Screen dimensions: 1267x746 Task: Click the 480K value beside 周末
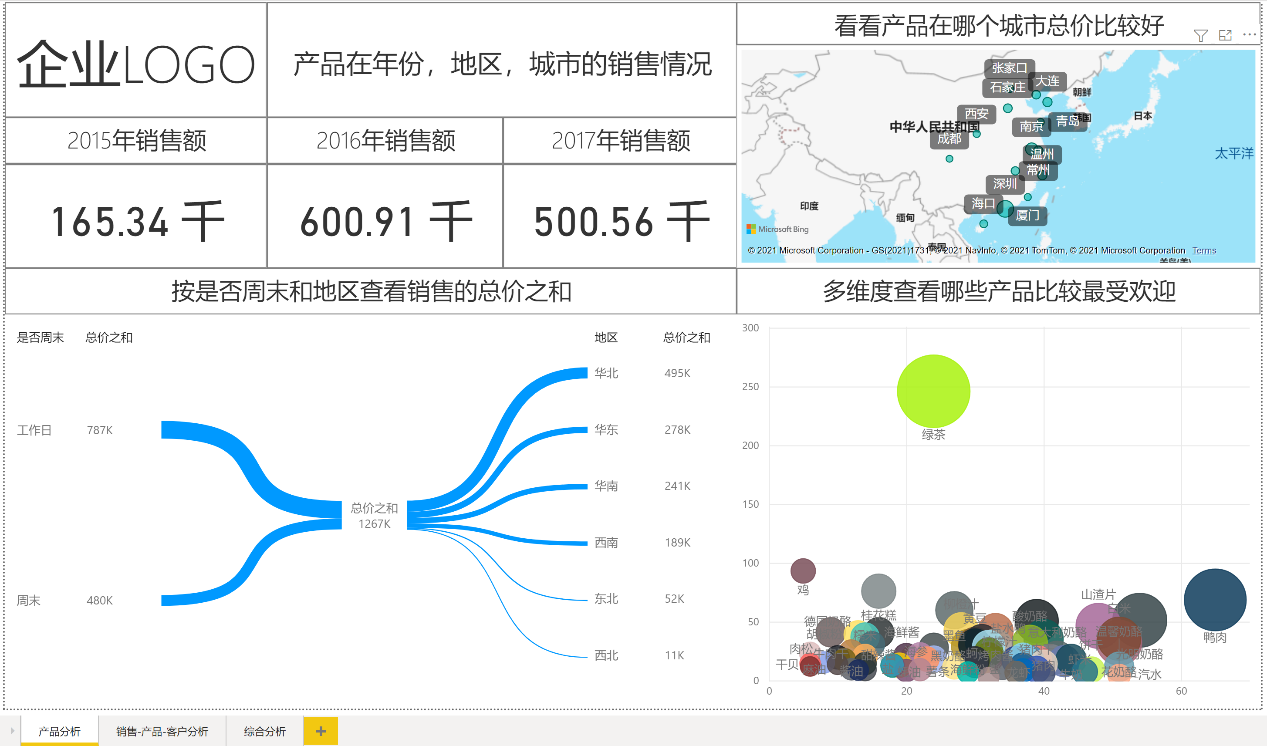click(x=100, y=601)
